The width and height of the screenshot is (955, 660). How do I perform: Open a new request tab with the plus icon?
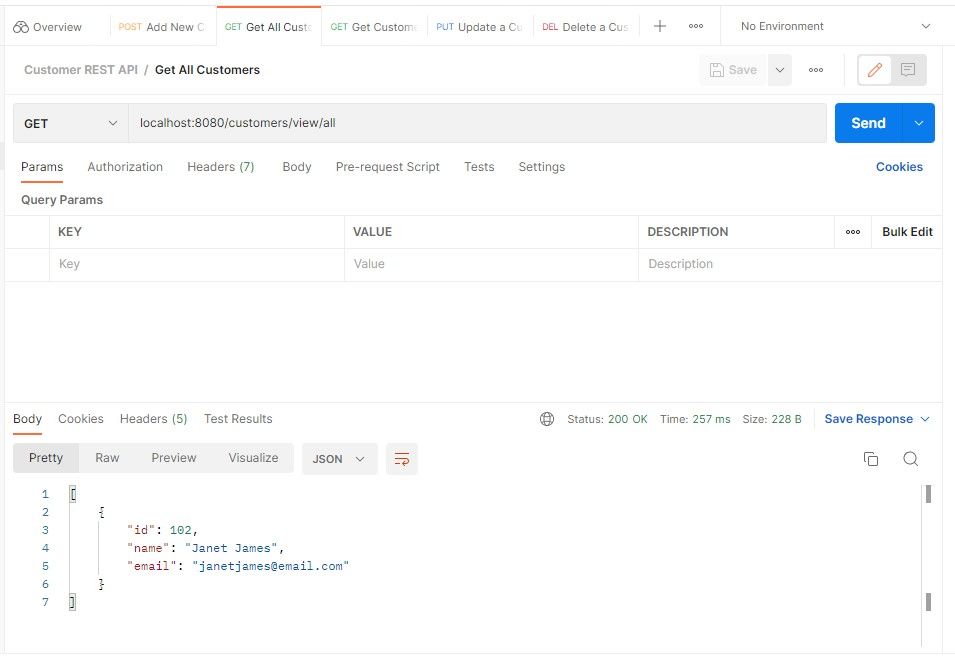point(659,25)
